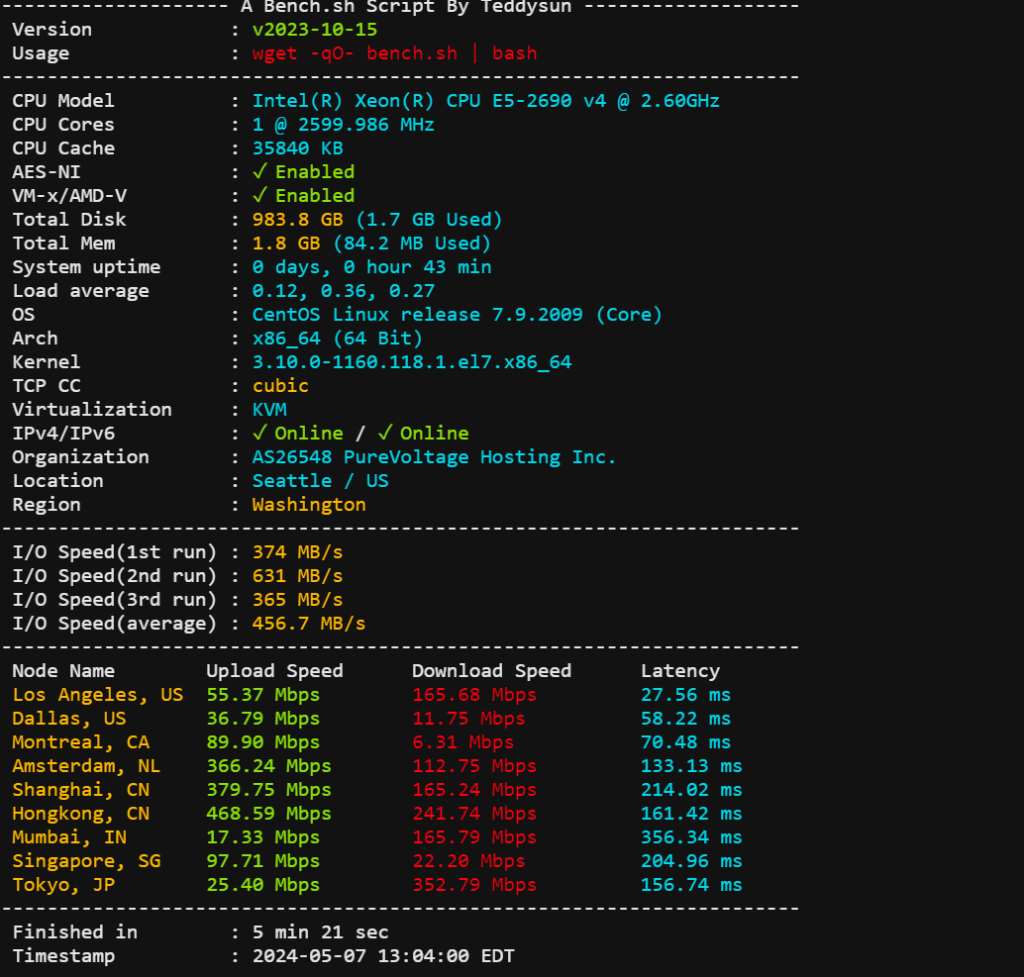Click the I/O Speed average value 456.7 MB/s
This screenshot has height=977, width=1024.
(x=308, y=623)
